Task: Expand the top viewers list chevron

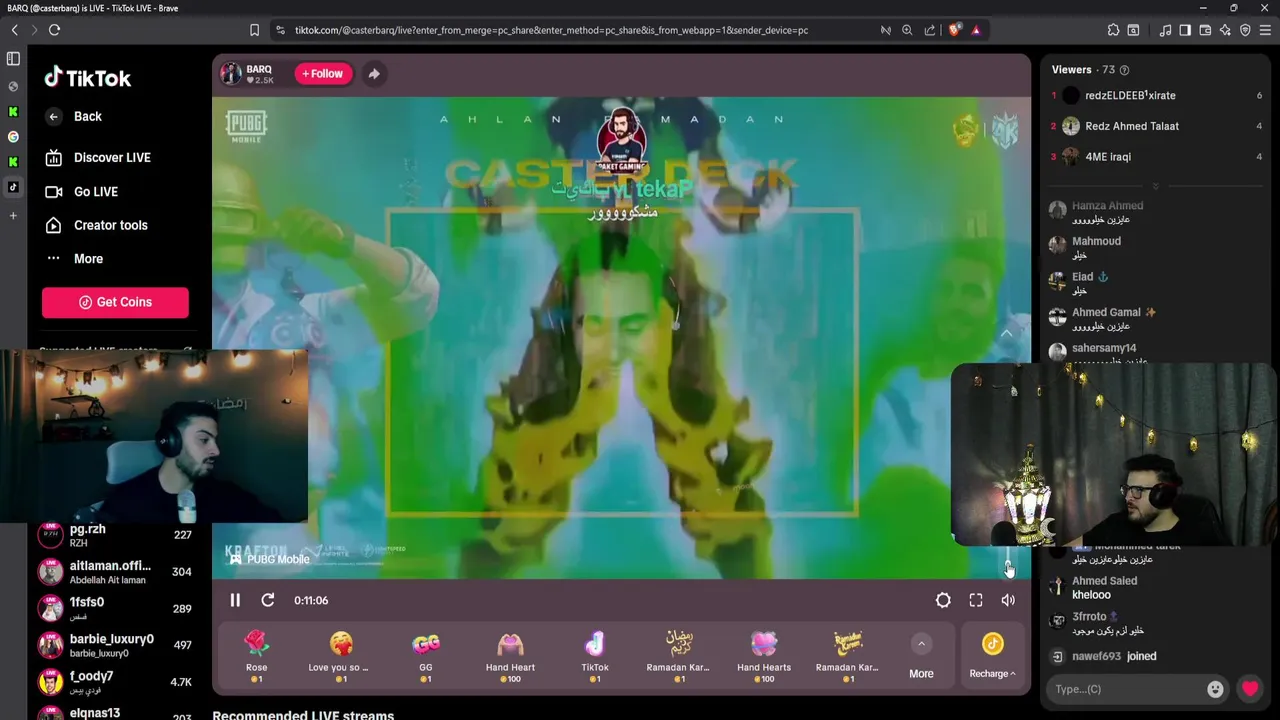Action: pyautogui.click(x=1155, y=186)
